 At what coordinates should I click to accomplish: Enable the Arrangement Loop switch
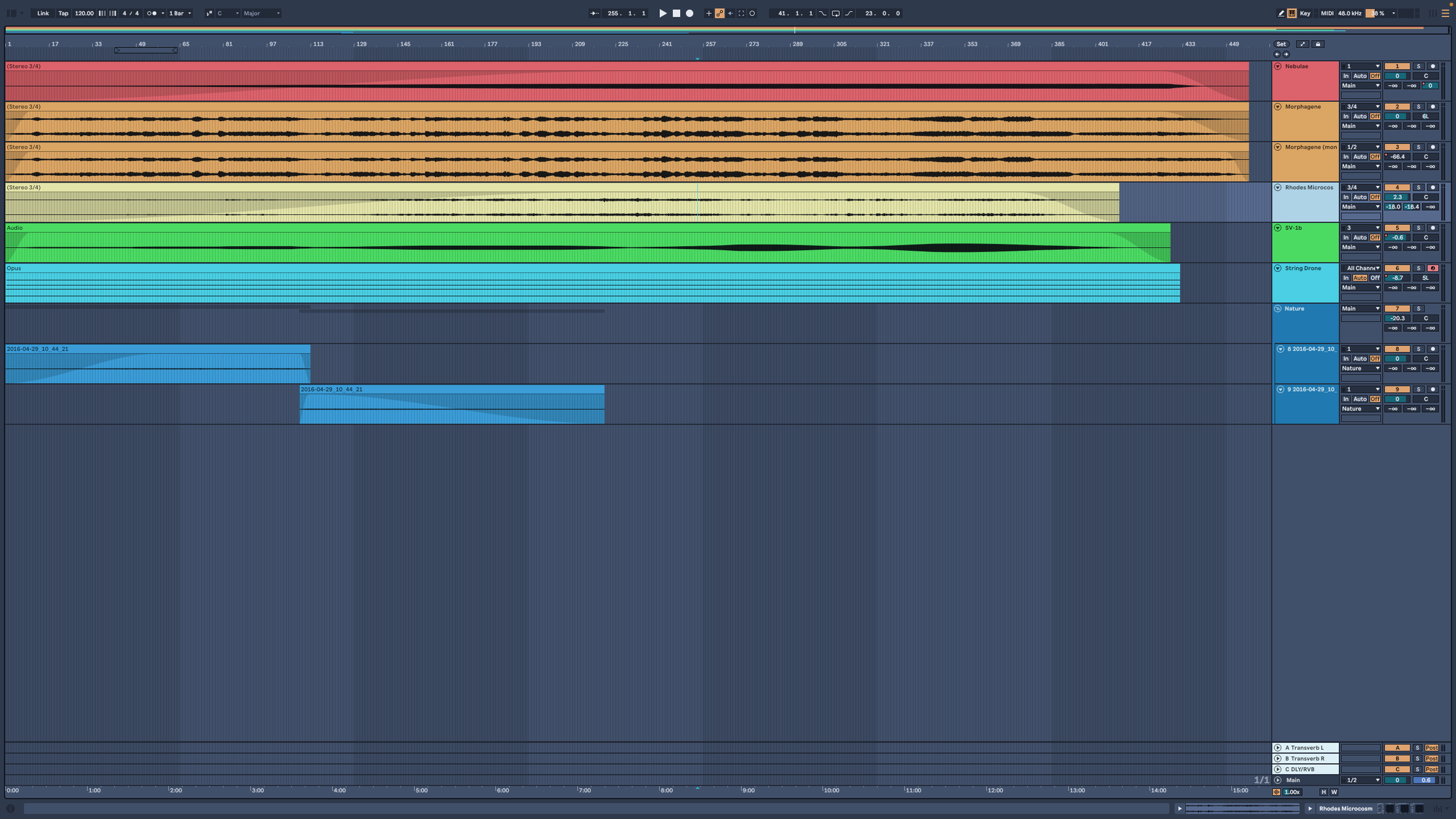coord(836,13)
